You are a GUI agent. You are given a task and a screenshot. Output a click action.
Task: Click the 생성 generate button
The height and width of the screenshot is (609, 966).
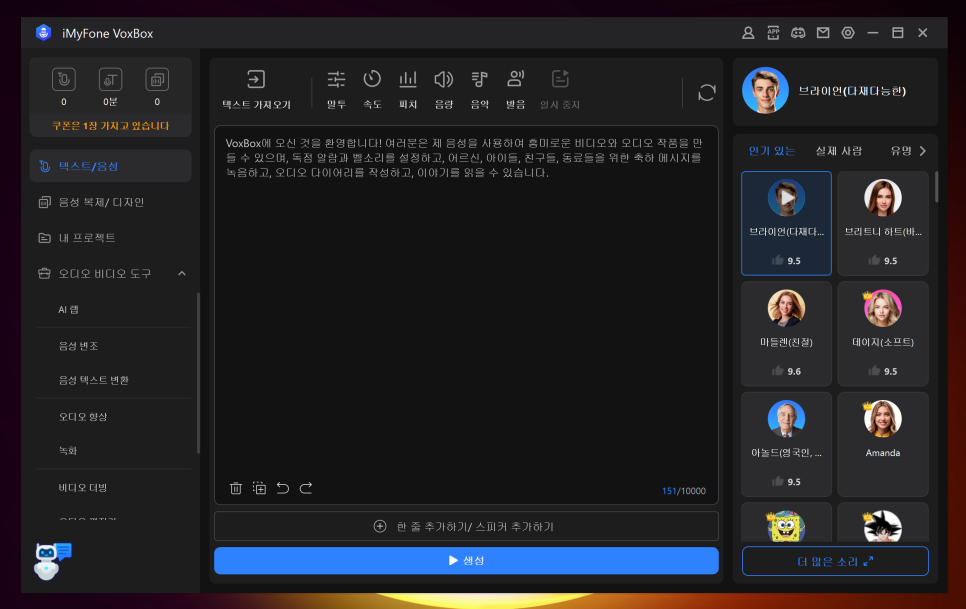point(466,560)
